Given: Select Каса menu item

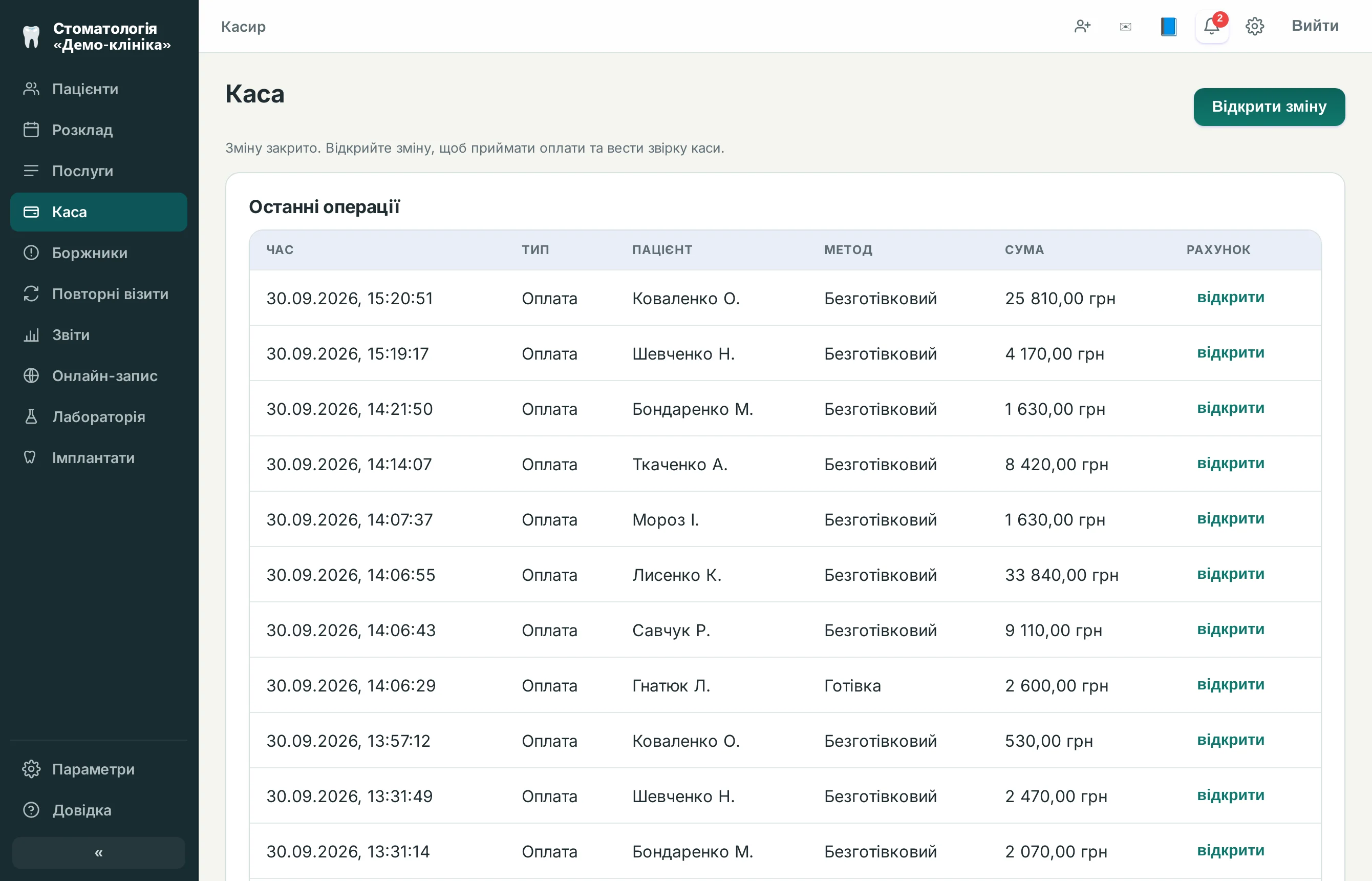Looking at the screenshot, I should coord(99,212).
